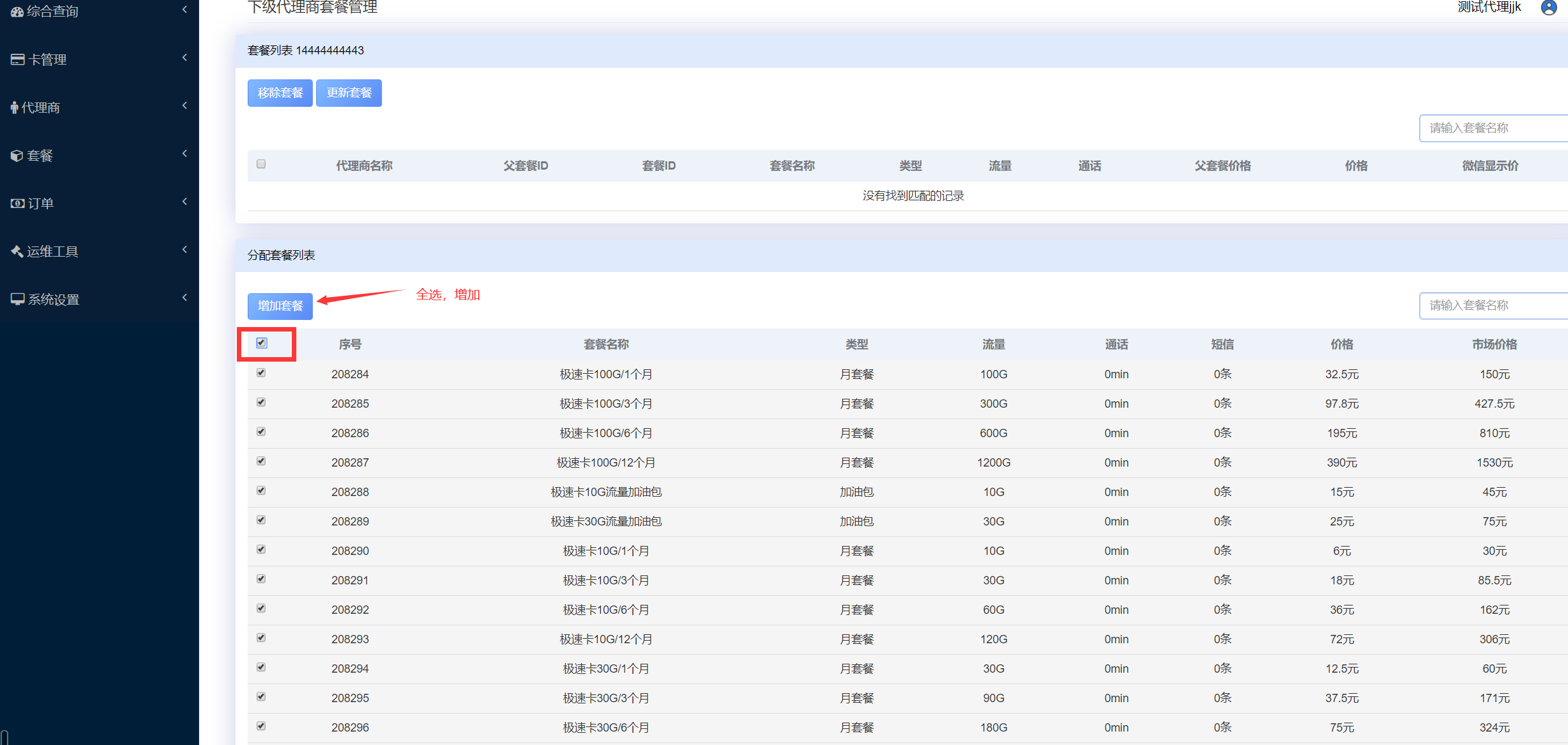The height and width of the screenshot is (745, 1568).
Task: Click the cube icon beside 套餐
Action: coord(17,156)
